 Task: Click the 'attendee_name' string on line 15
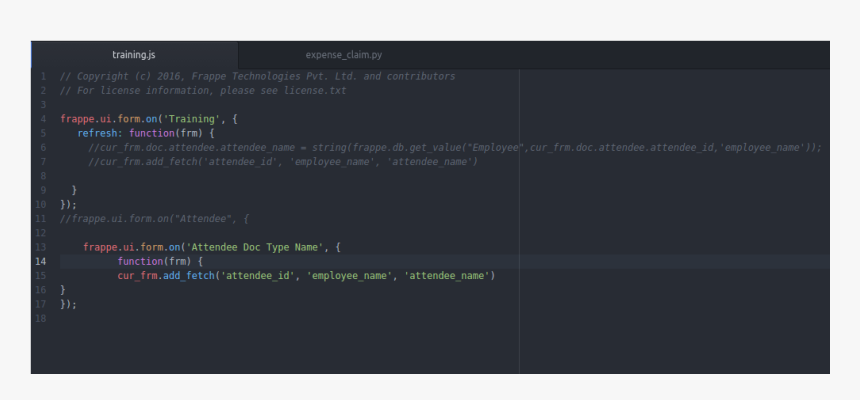click(447, 276)
